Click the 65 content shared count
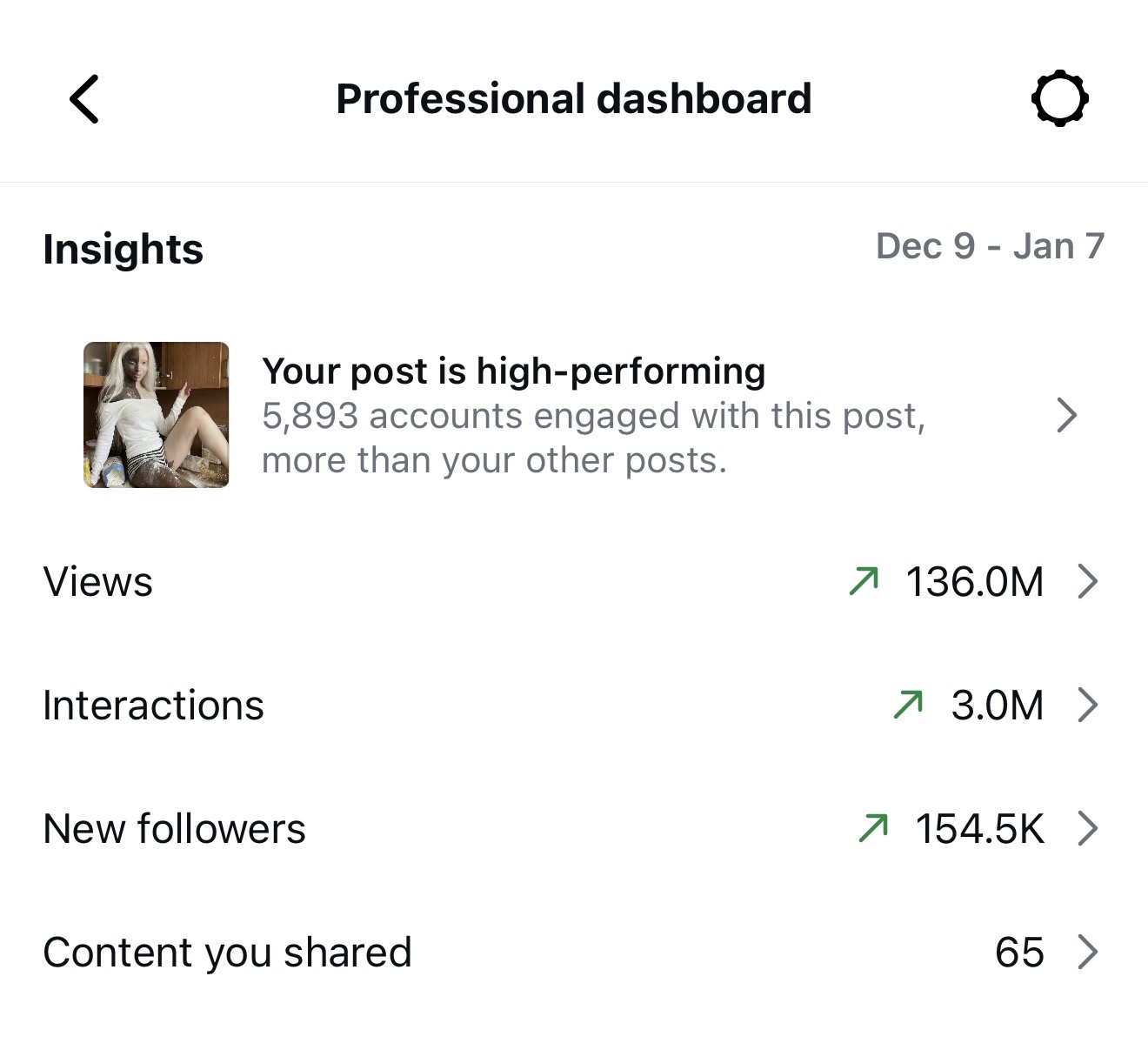Image resolution: width=1148 pixels, height=1050 pixels. (1019, 952)
